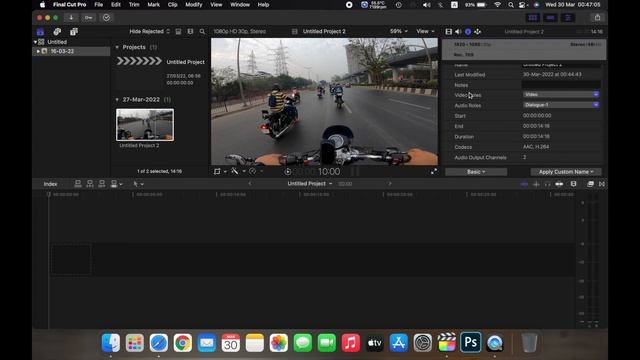Open the Video inspector tab icon

pos(449,31)
